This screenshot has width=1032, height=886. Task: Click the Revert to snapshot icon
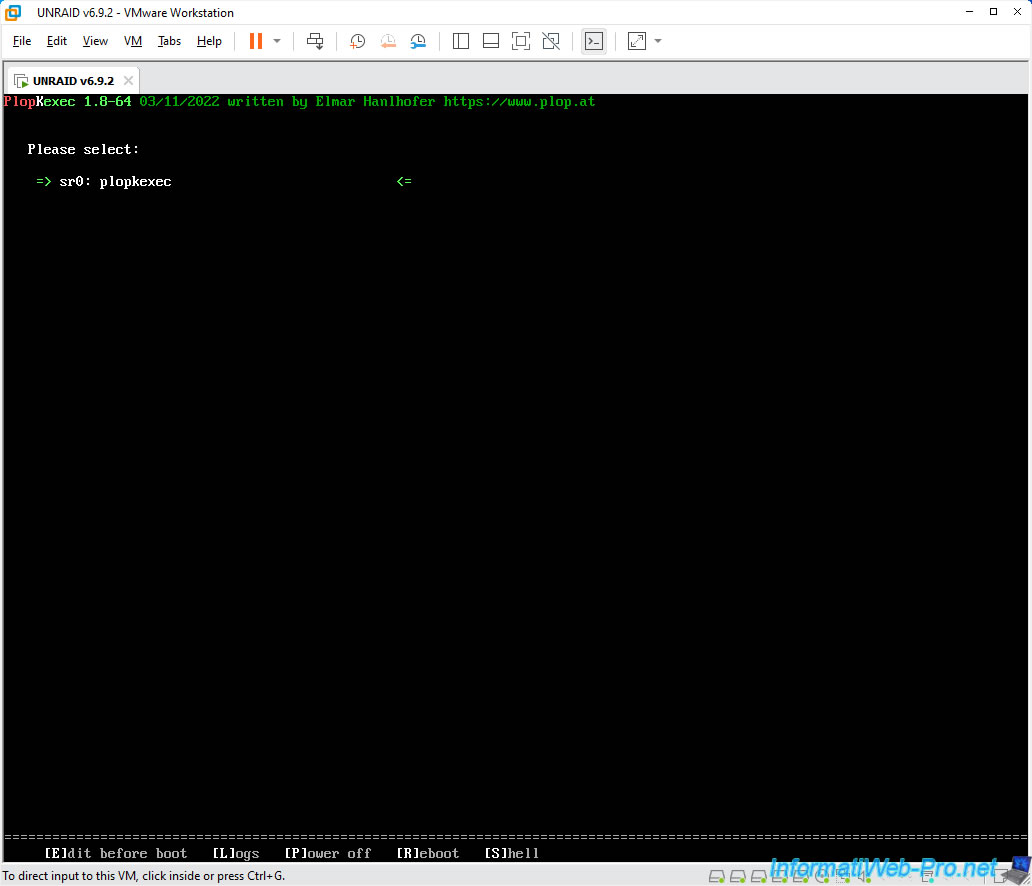(388, 41)
